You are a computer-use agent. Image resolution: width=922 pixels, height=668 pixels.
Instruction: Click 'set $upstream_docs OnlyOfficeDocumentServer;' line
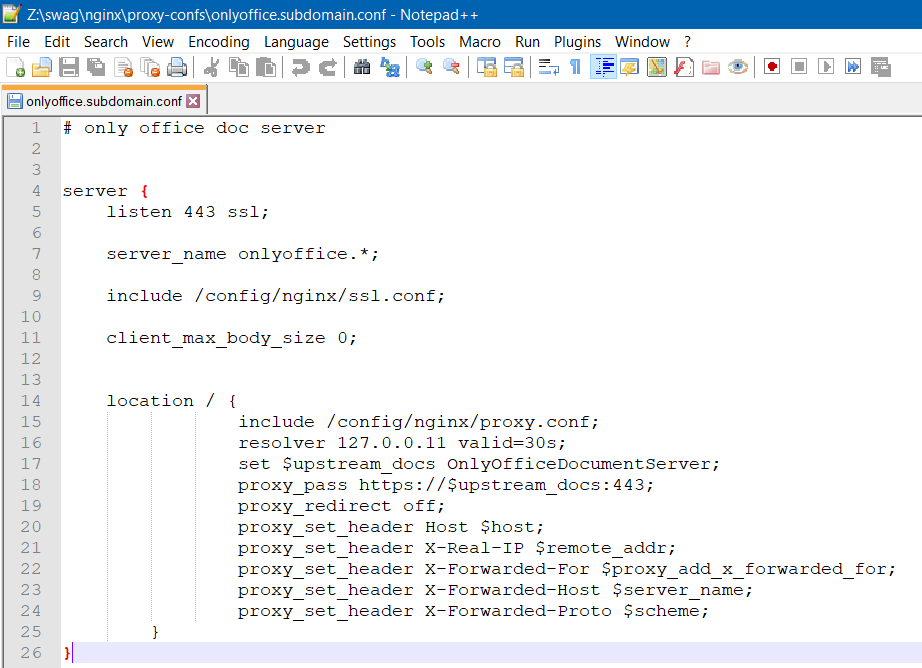479,464
